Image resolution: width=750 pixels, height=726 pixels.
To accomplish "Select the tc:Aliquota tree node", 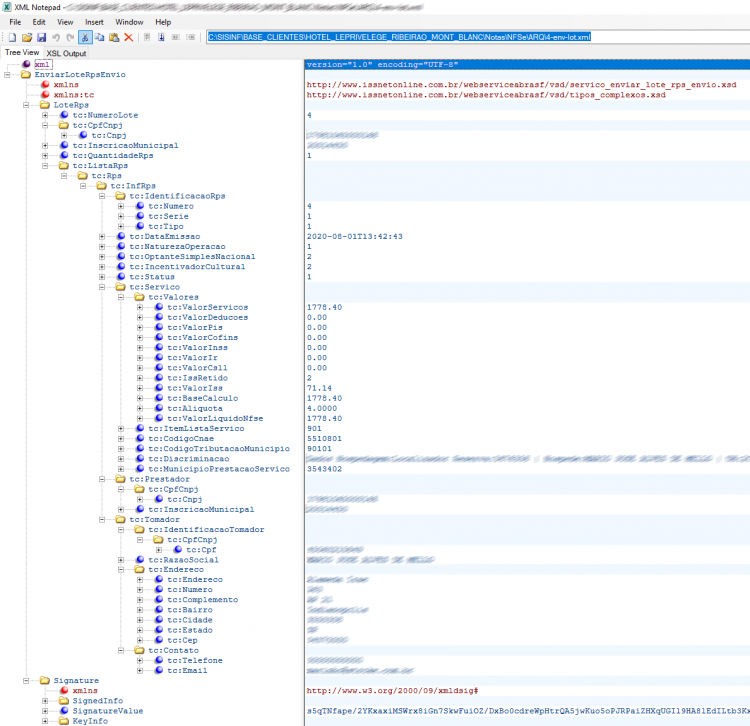I will click(195, 408).
